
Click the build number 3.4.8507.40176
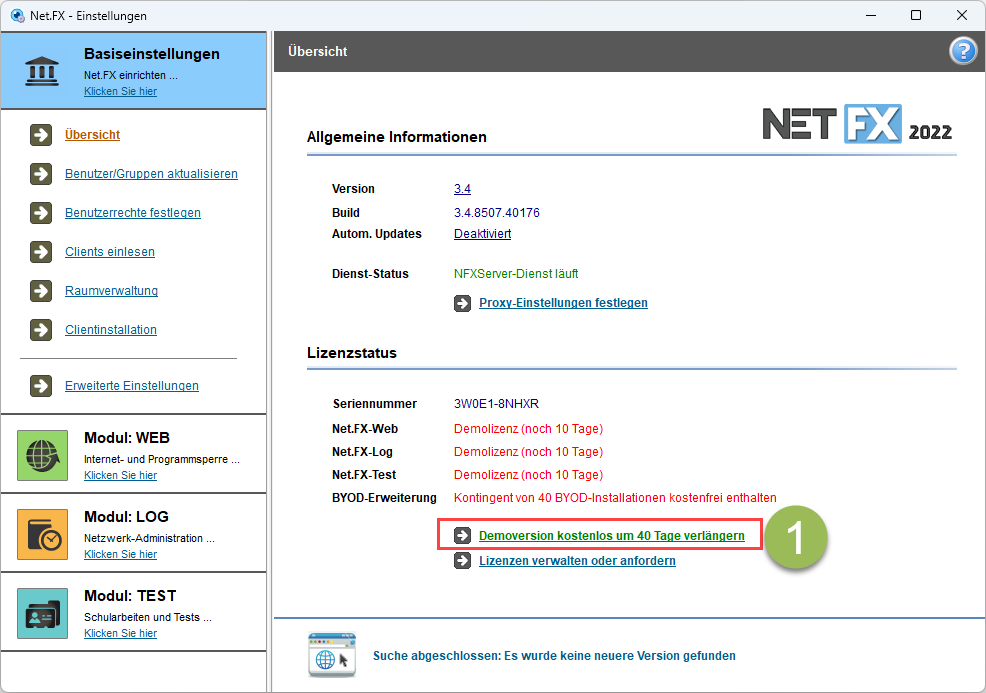497,213
